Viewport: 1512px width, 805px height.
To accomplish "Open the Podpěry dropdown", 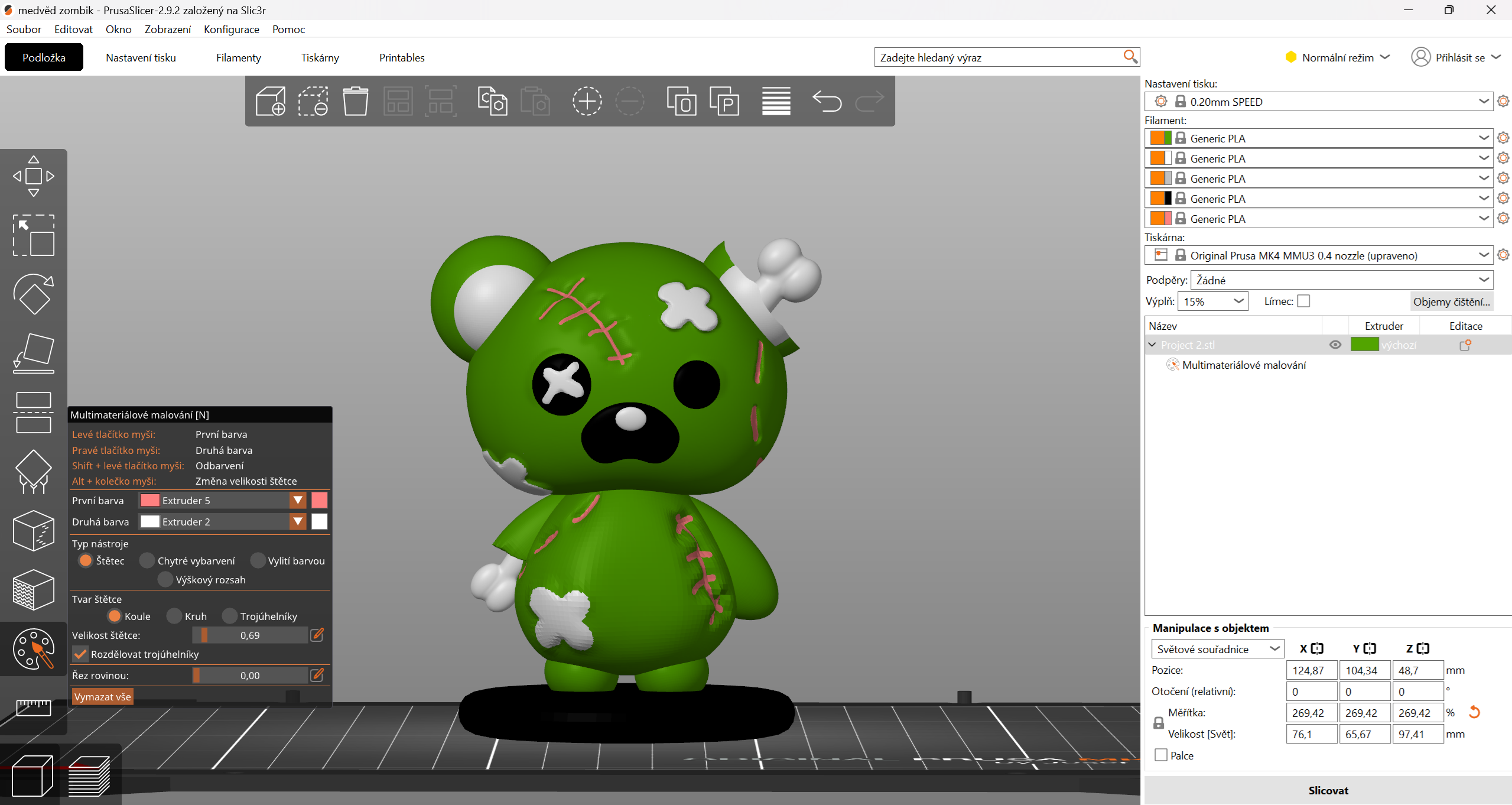I will coord(1341,280).
